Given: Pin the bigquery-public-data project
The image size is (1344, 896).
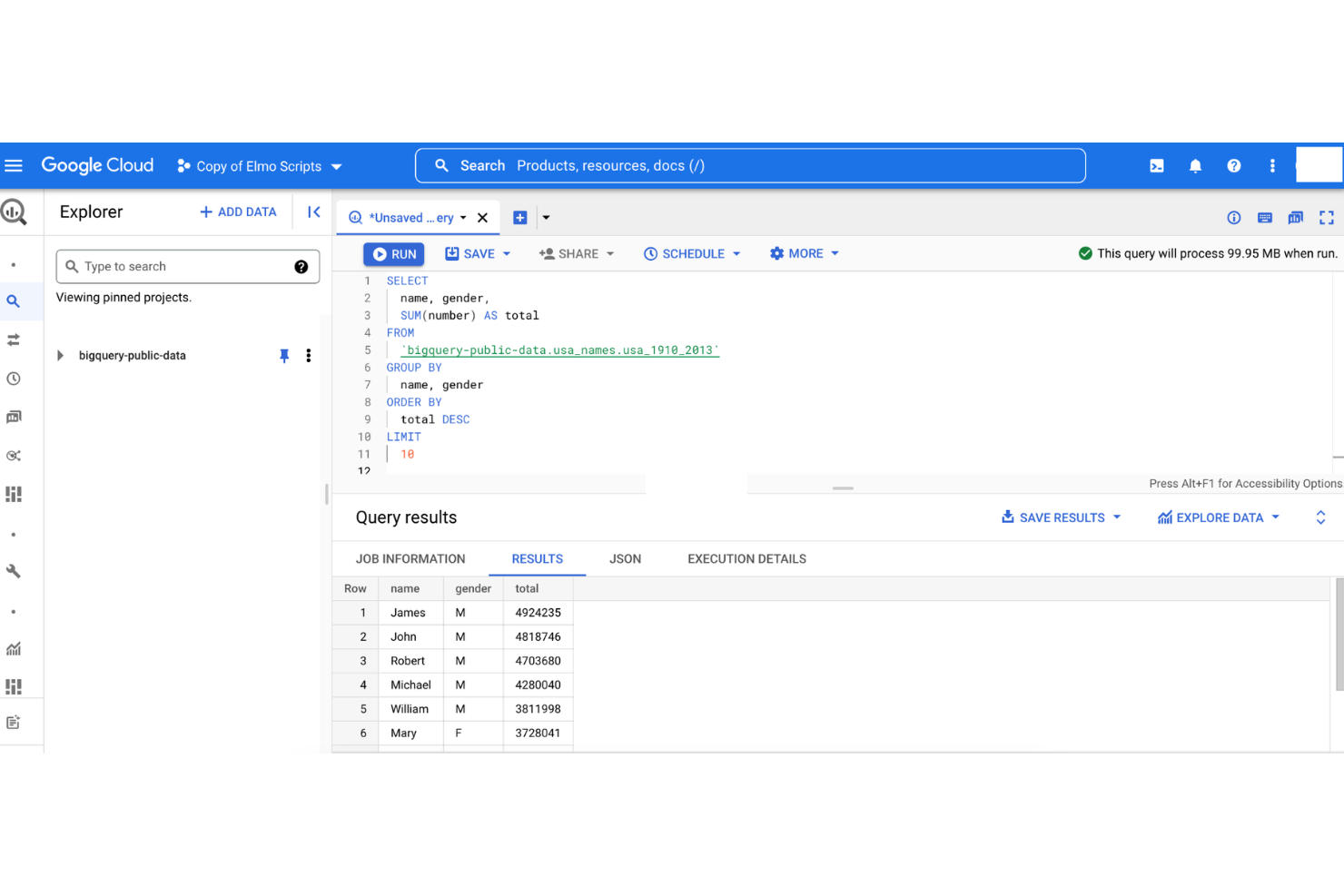Looking at the screenshot, I should (x=284, y=355).
